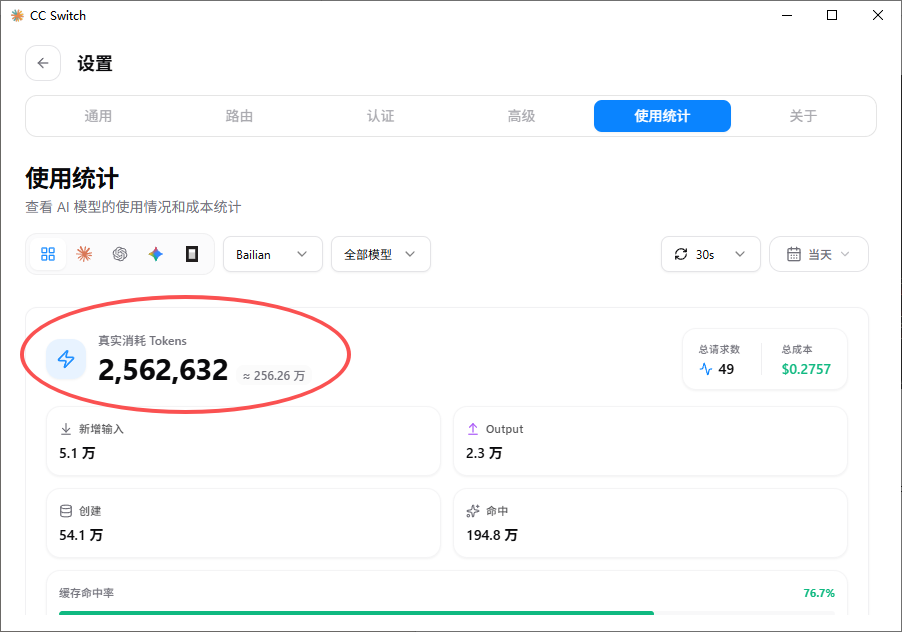
Task: Click the 设置 page title
Action: coord(95,64)
